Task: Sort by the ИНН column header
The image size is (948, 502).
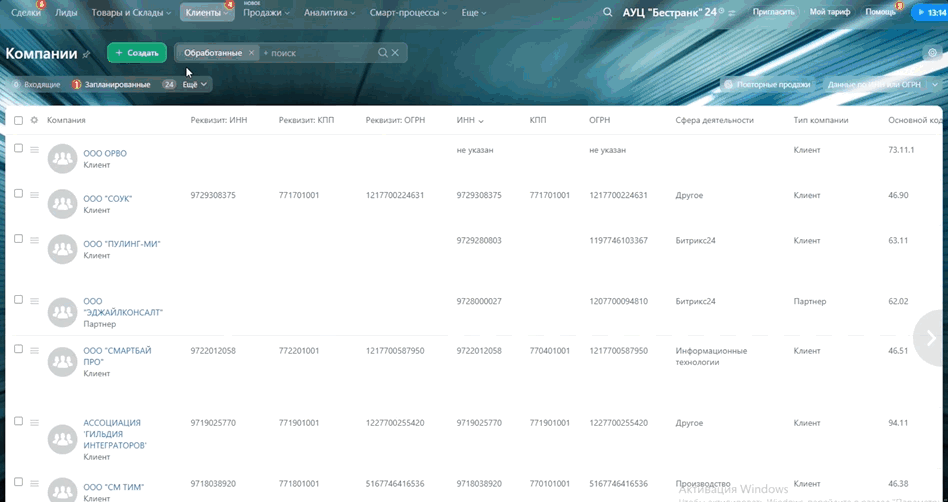Action: 469,120
